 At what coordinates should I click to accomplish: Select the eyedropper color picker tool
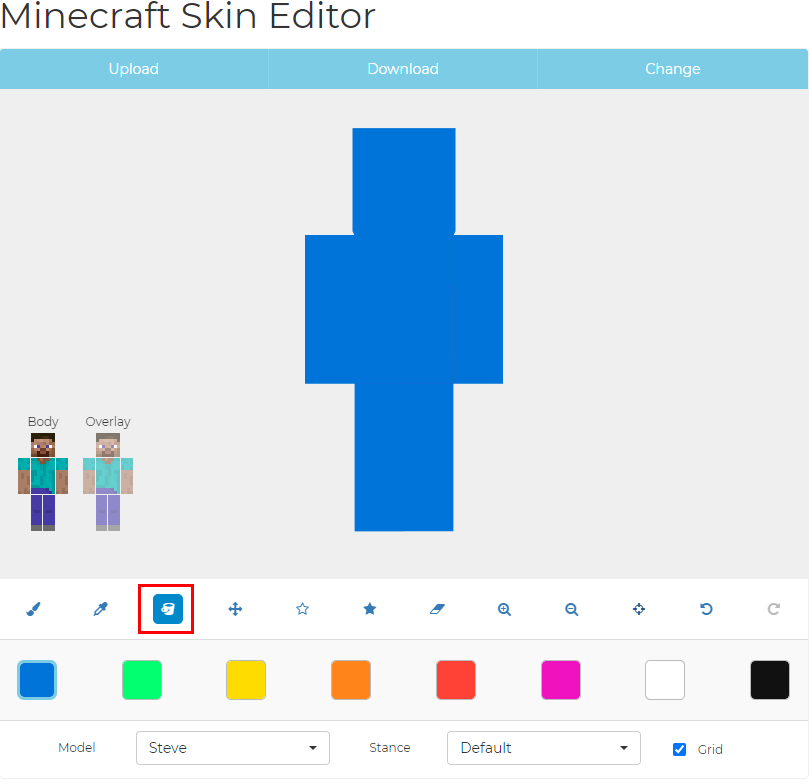point(100,609)
